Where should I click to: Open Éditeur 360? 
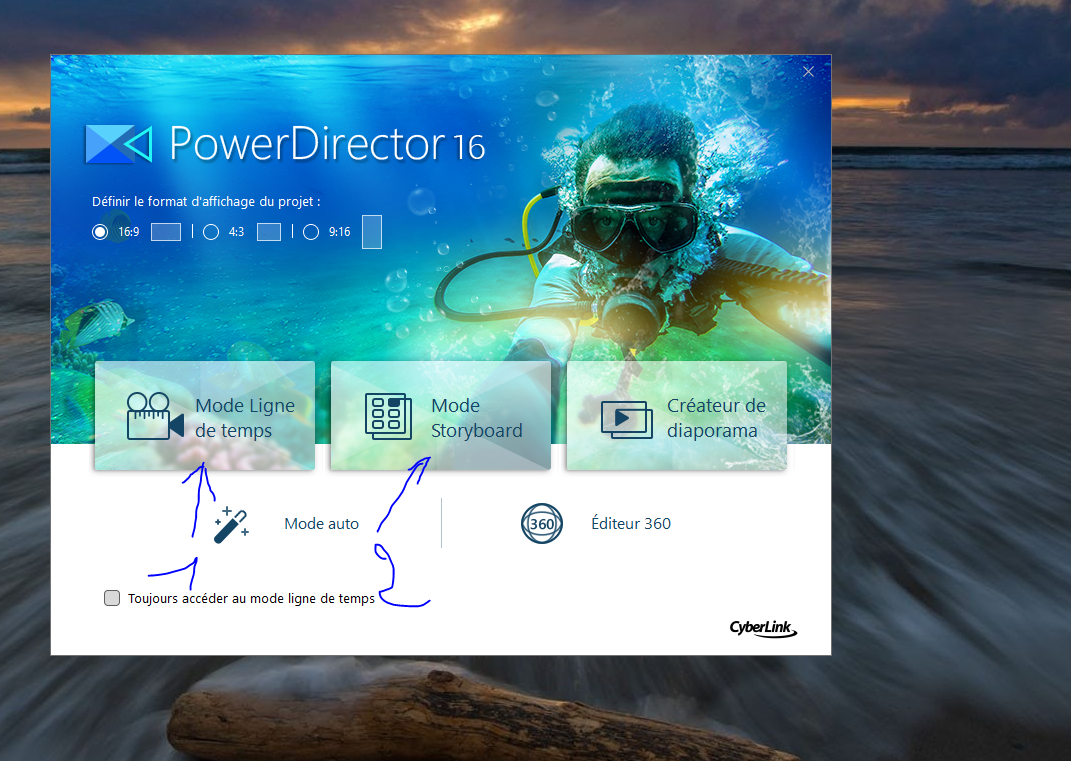click(x=630, y=524)
